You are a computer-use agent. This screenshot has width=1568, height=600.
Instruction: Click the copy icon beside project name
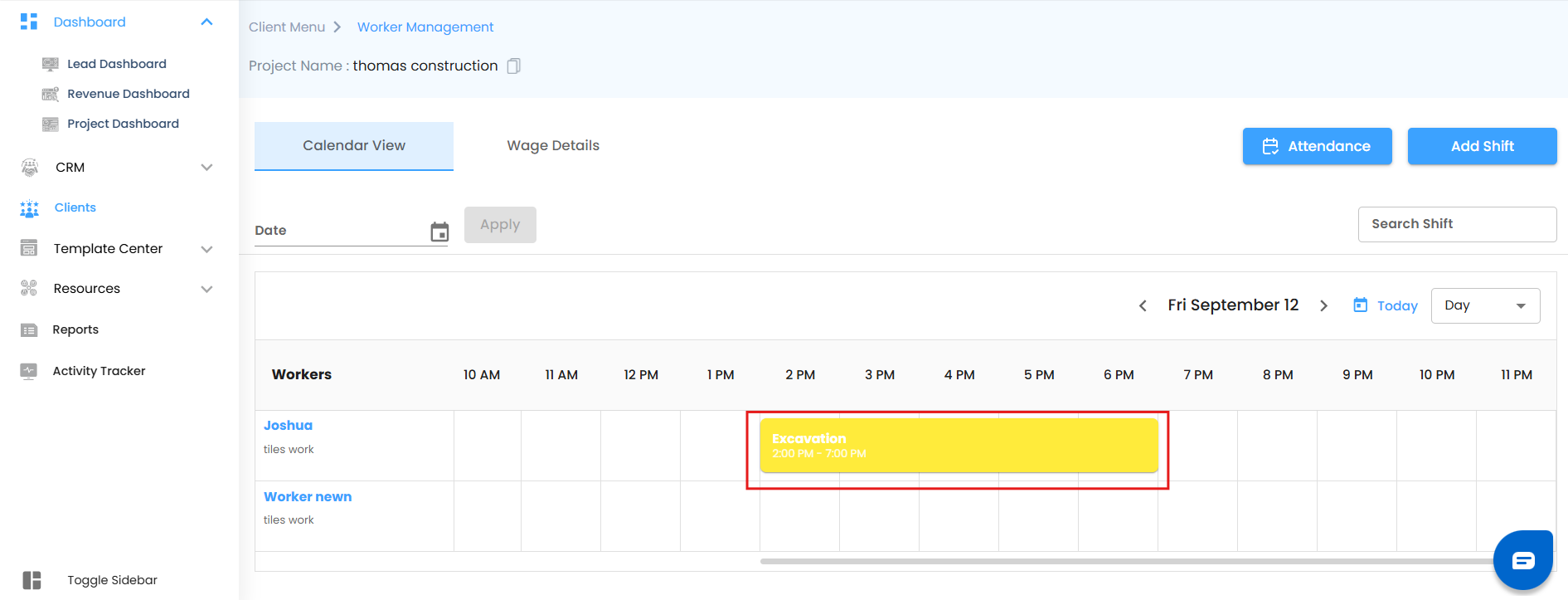[514, 66]
